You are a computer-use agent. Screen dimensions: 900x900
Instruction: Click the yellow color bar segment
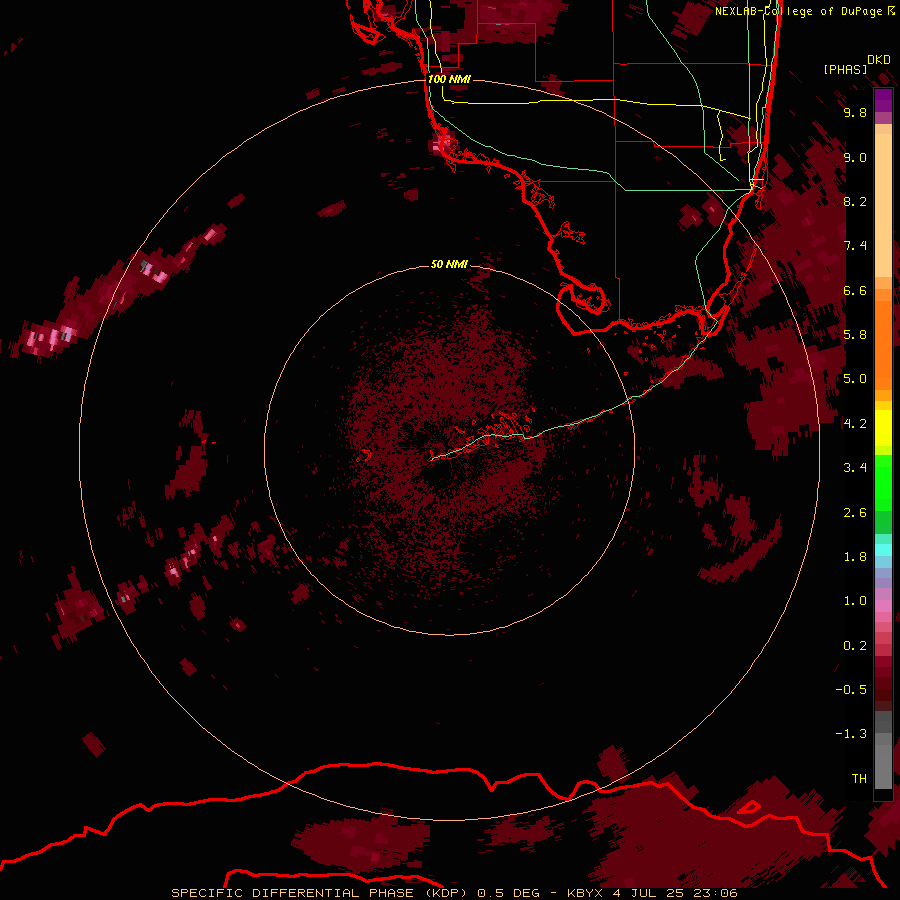point(883,428)
